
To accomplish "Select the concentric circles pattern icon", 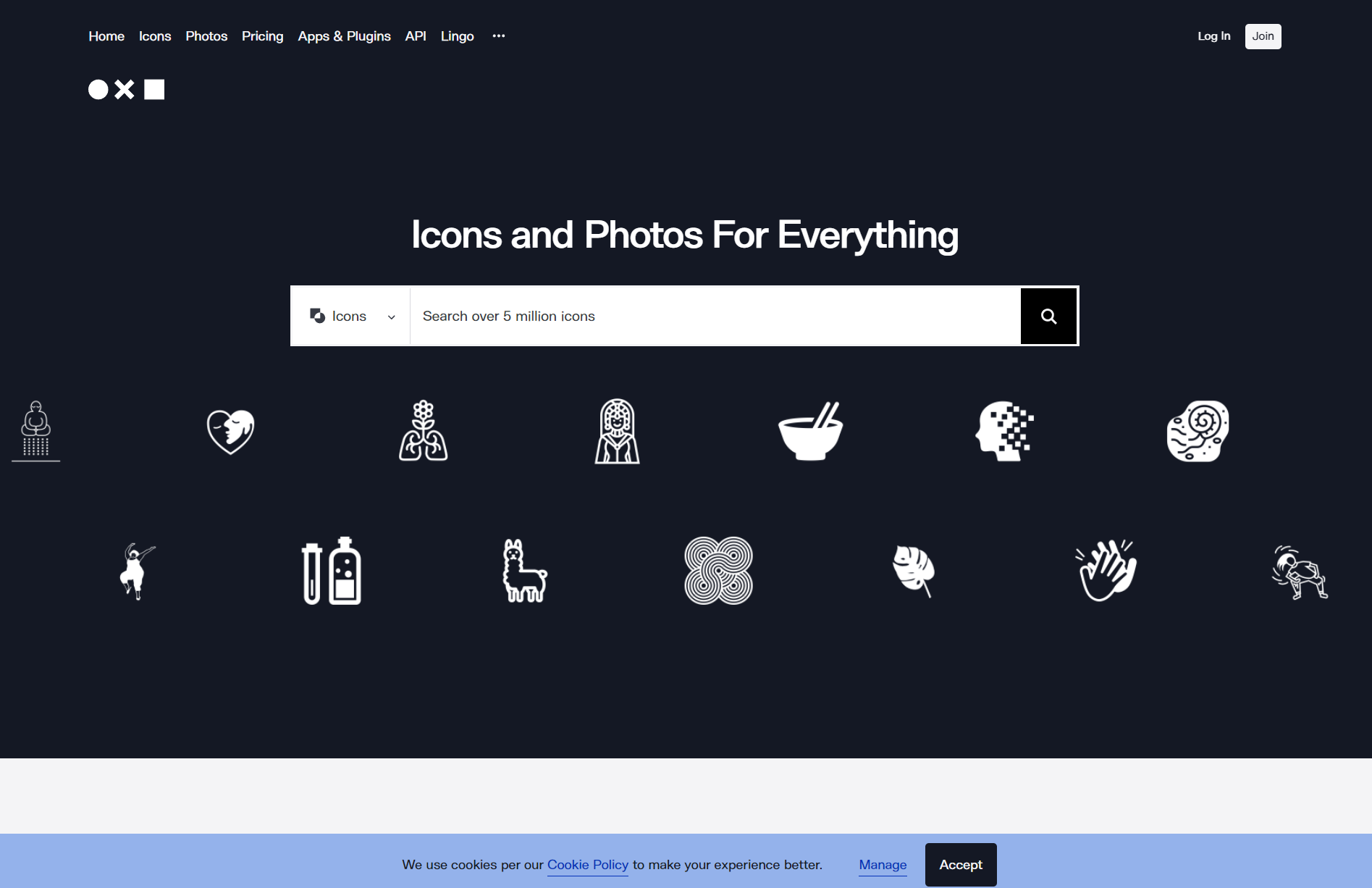I will click(x=719, y=571).
